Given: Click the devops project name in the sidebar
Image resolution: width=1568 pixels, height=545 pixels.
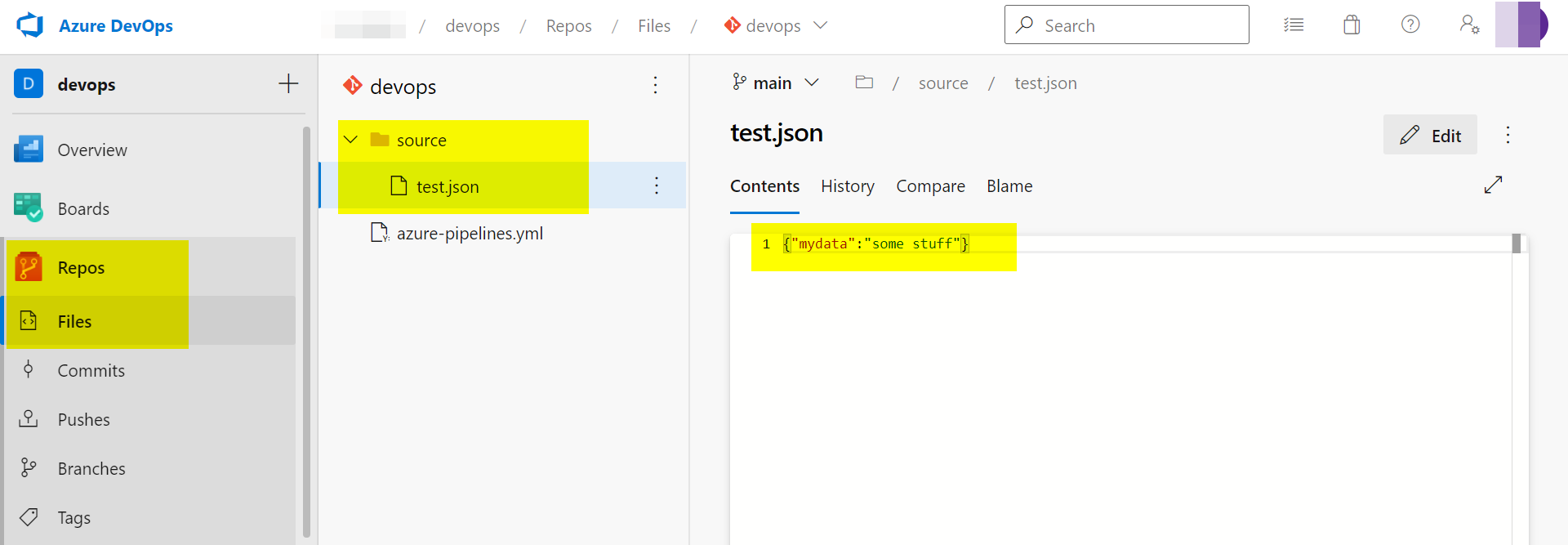Looking at the screenshot, I should tap(87, 84).
